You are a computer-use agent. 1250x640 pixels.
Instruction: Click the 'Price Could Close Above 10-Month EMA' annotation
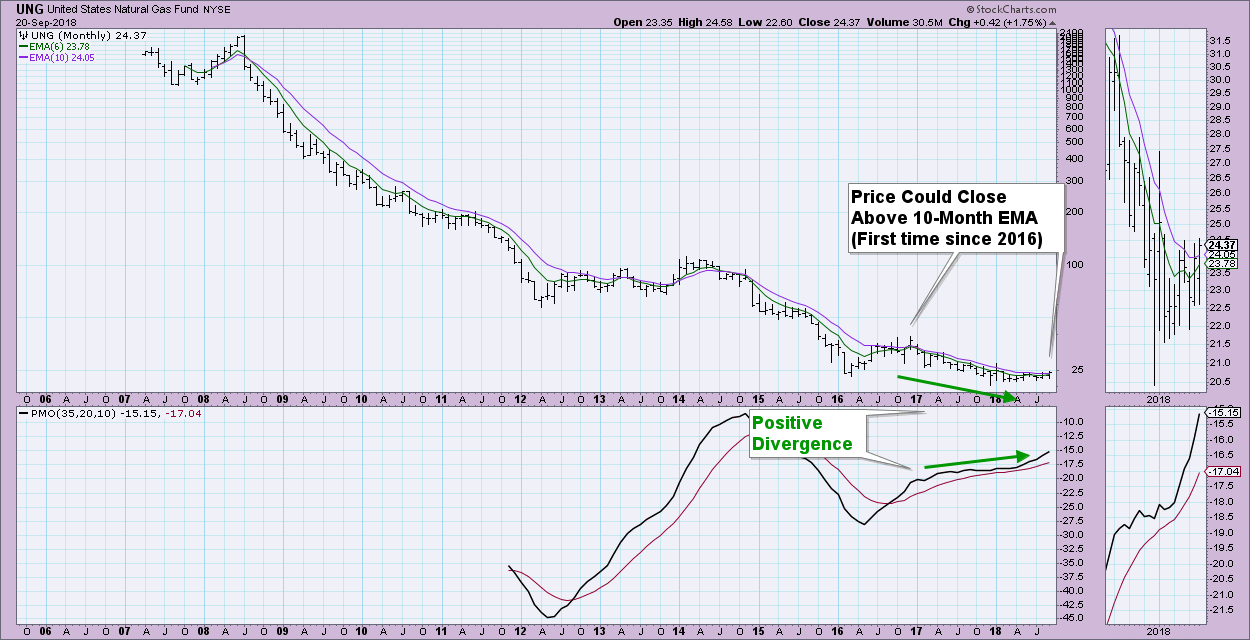955,218
